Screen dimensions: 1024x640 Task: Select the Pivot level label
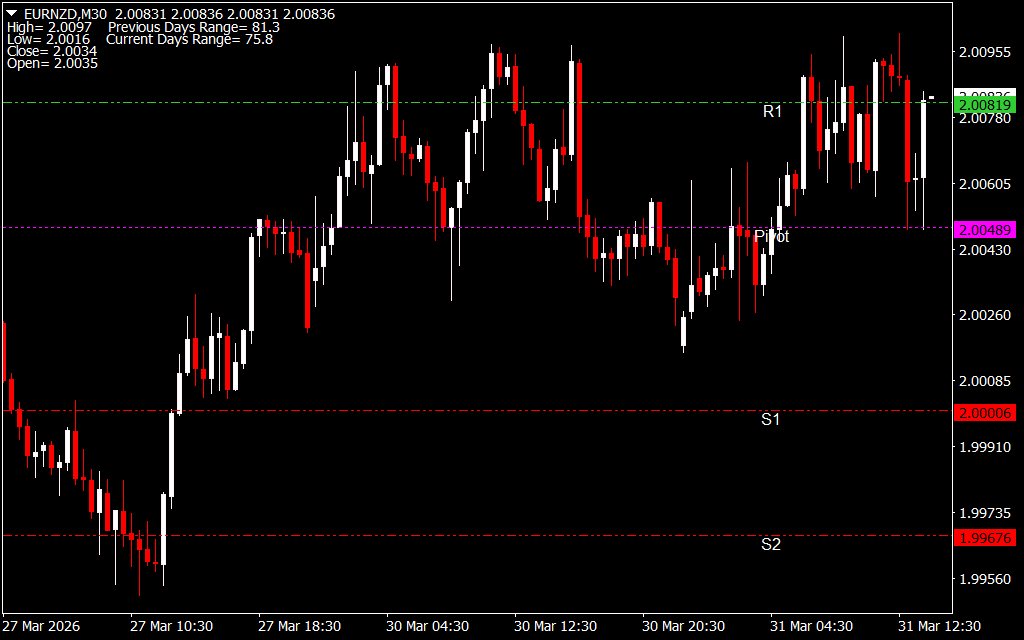771,236
